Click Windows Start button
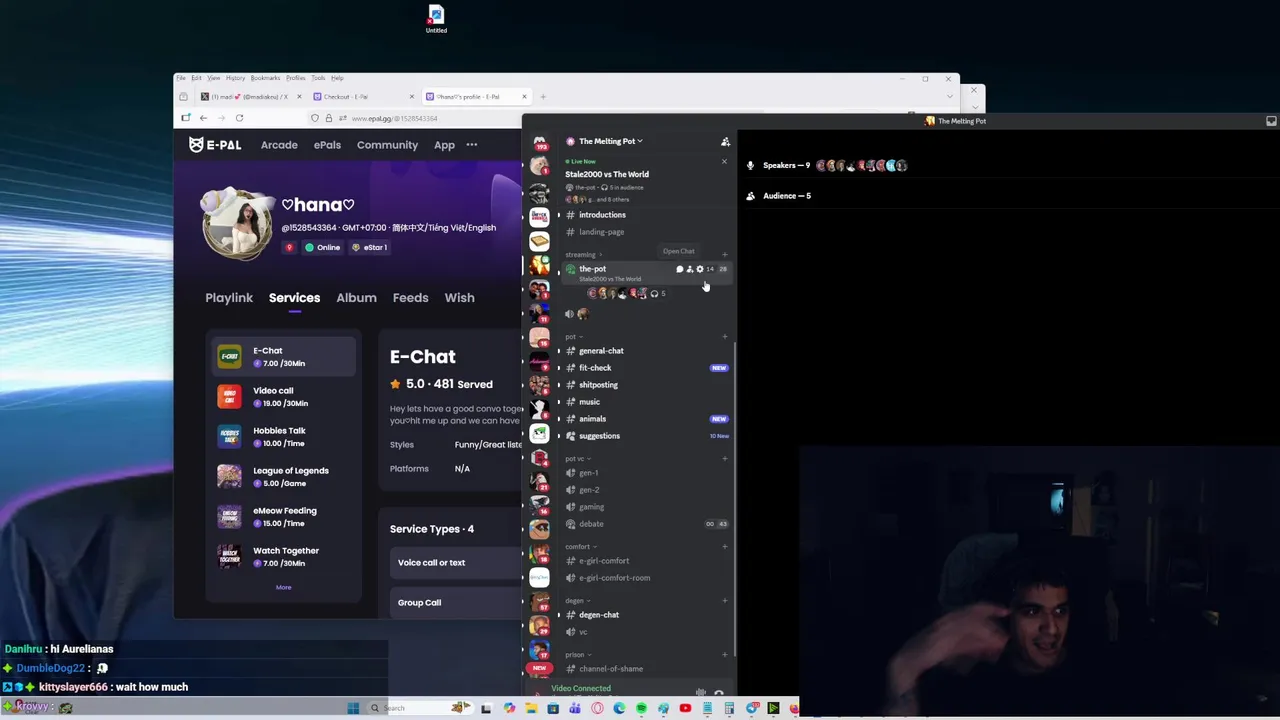1280x720 pixels. [x=353, y=708]
